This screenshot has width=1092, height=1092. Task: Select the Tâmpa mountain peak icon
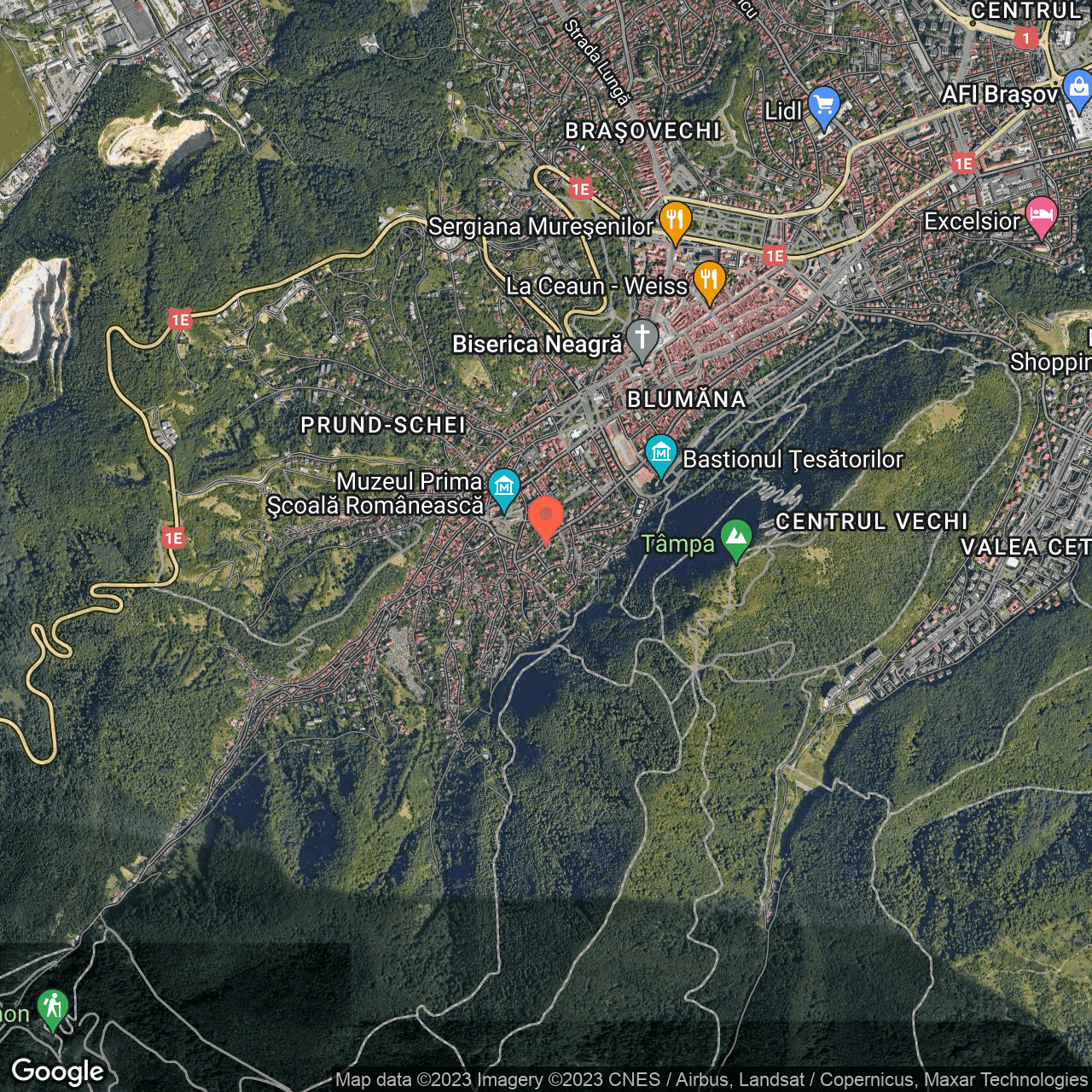(735, 535)
